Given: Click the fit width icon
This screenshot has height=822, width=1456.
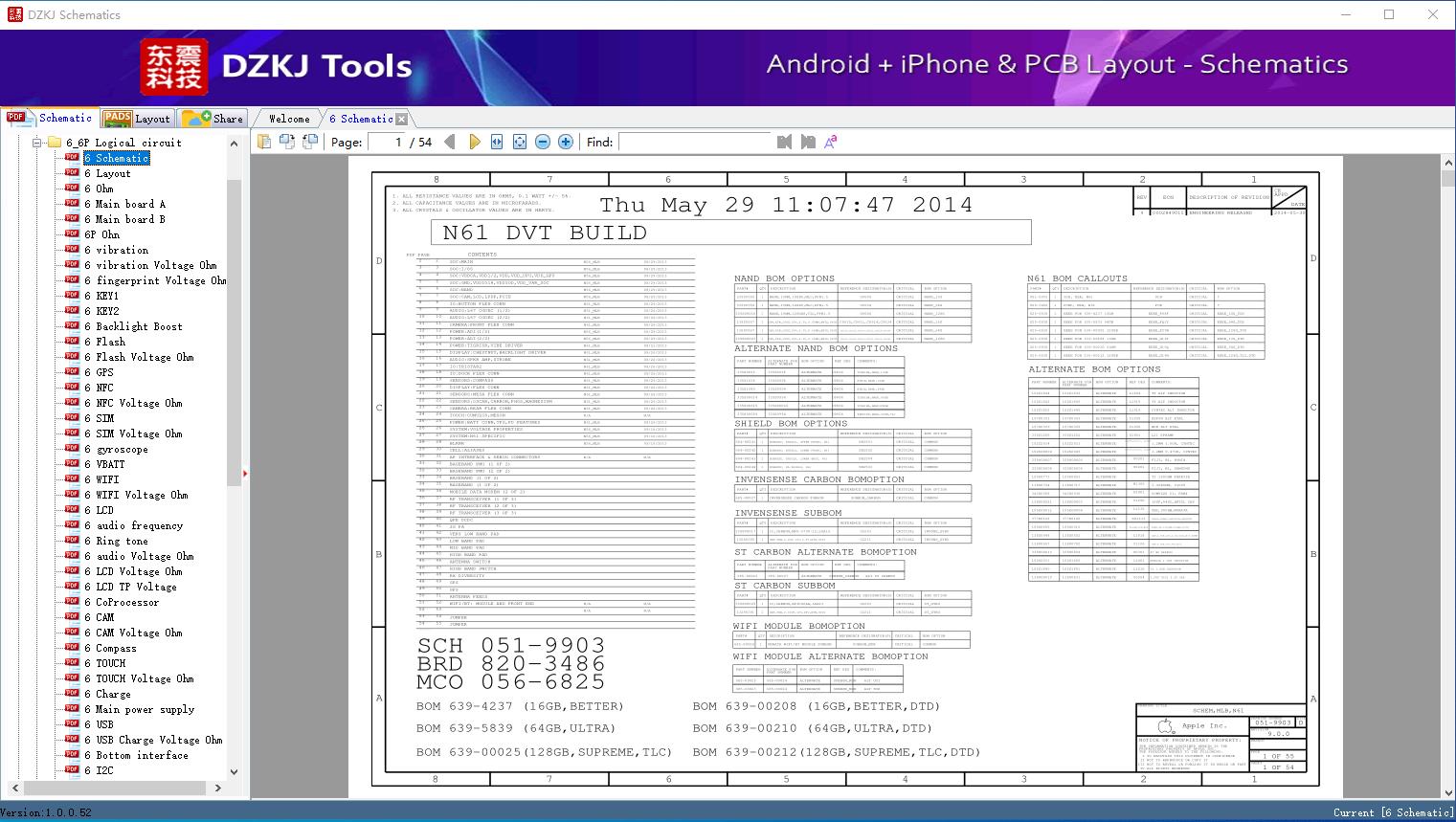Looking at the screenshot, I should click(x=497, y=142).
